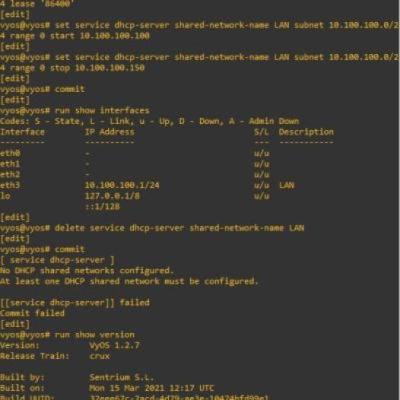Screen dimensions: 400x400
Task: Click the eth3 interface name
Action: tap(10, 185)
